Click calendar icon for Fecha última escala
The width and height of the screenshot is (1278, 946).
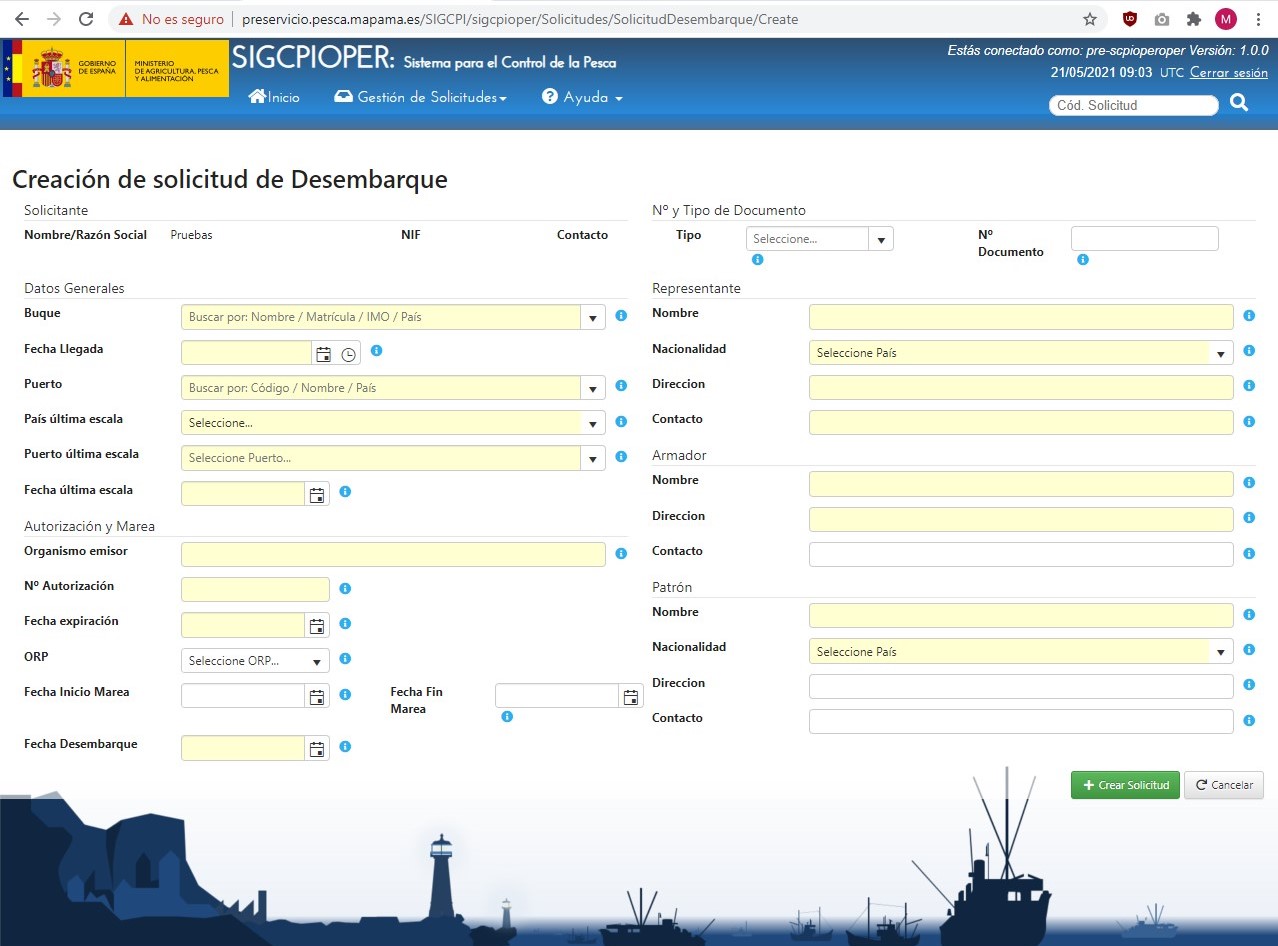click(x=317, y=494)
